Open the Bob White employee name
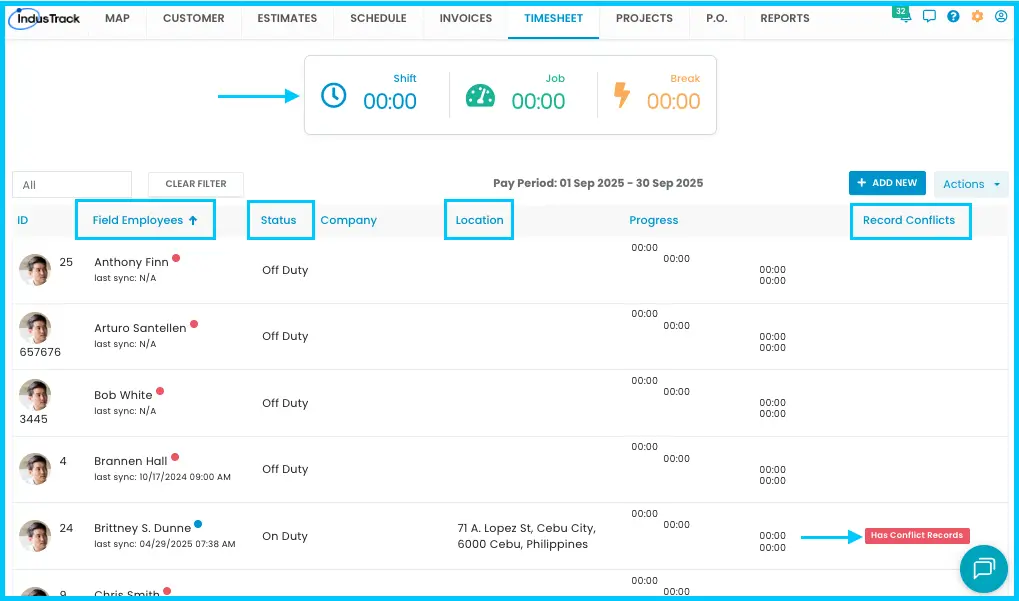This screenshot has height=601, width=1019. tap(123, 395)
